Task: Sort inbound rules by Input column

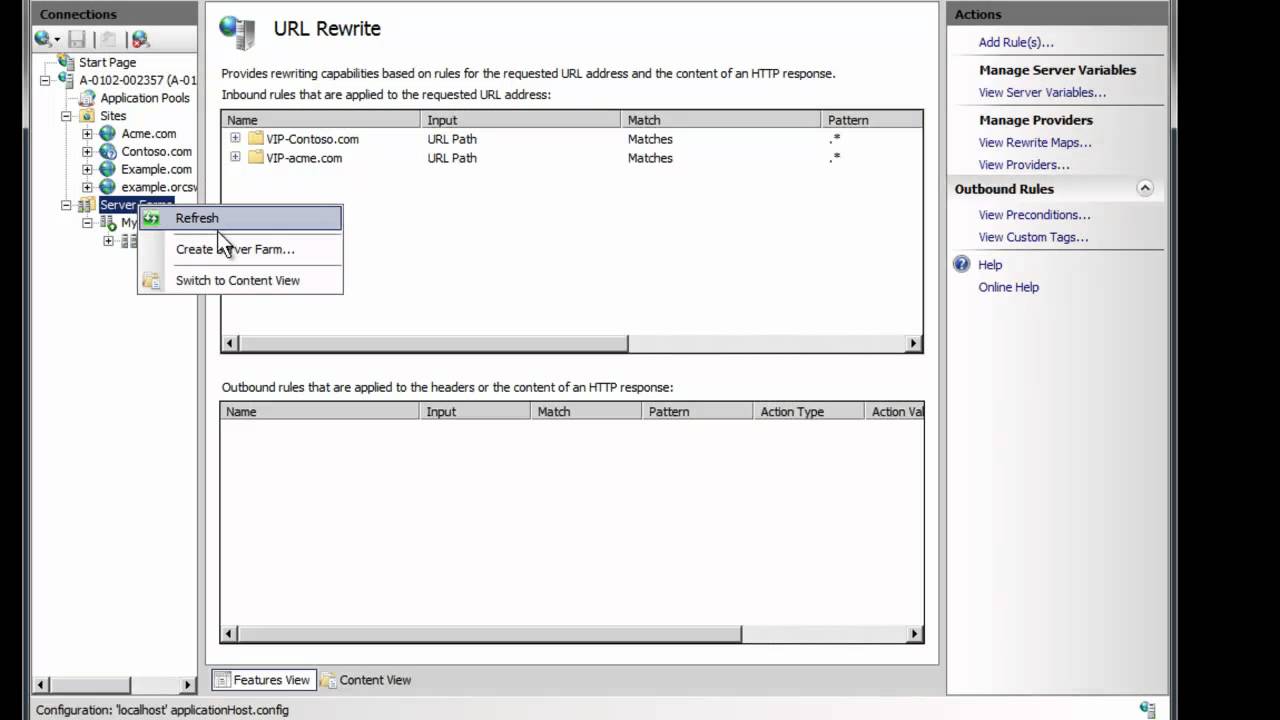Action: (521, 120)
